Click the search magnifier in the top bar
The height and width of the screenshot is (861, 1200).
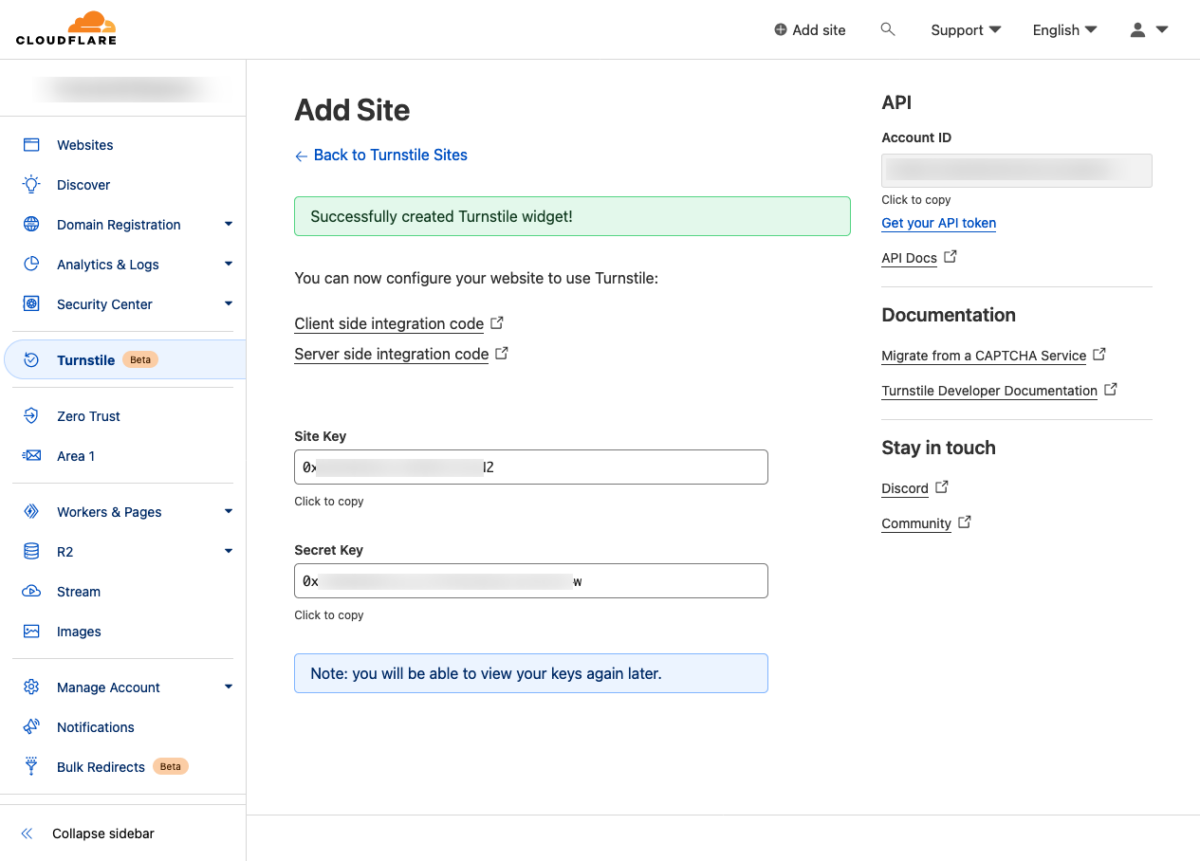pos(888,29)
